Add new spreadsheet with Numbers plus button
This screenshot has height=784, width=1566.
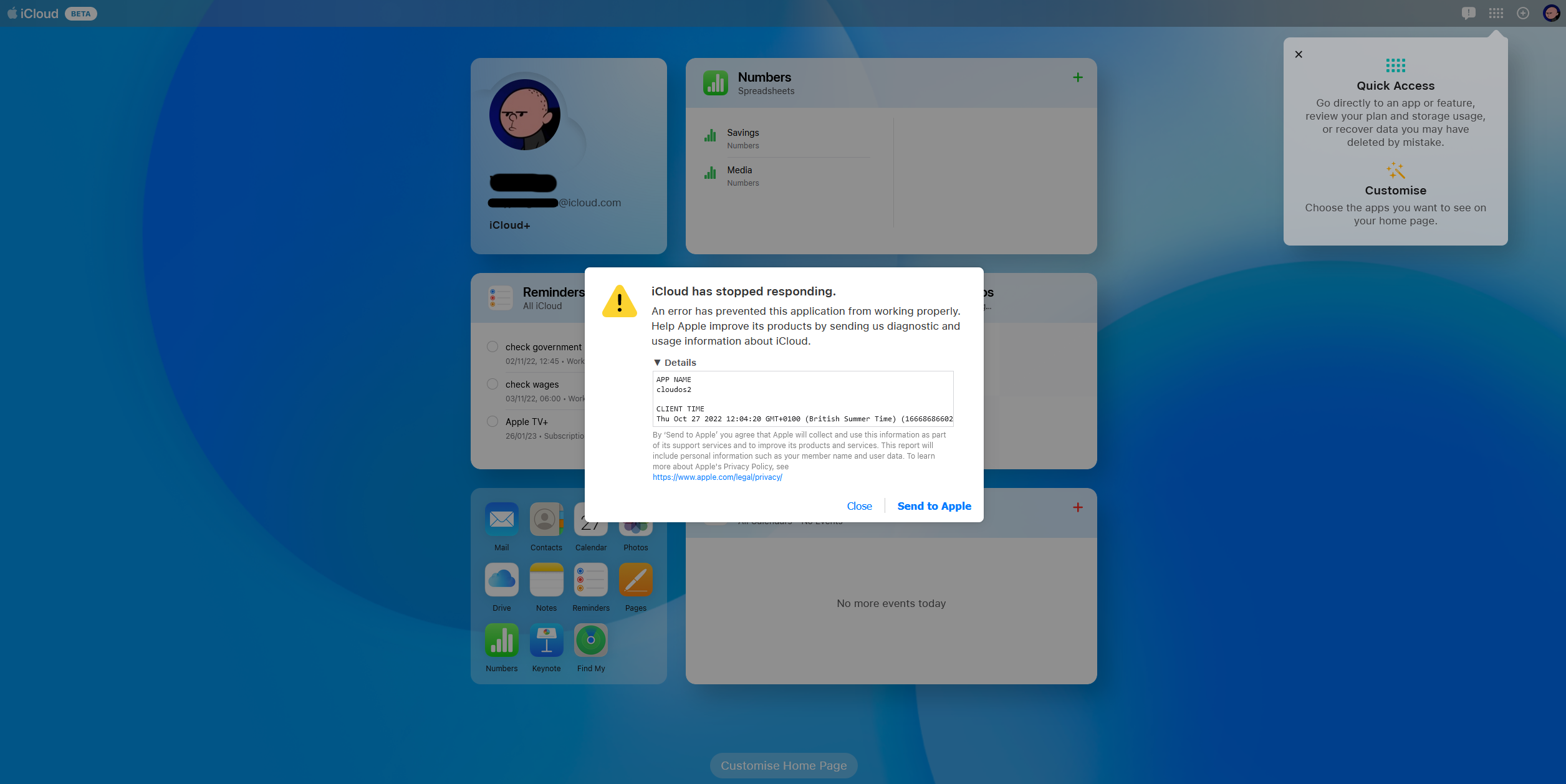(1077, 77)
